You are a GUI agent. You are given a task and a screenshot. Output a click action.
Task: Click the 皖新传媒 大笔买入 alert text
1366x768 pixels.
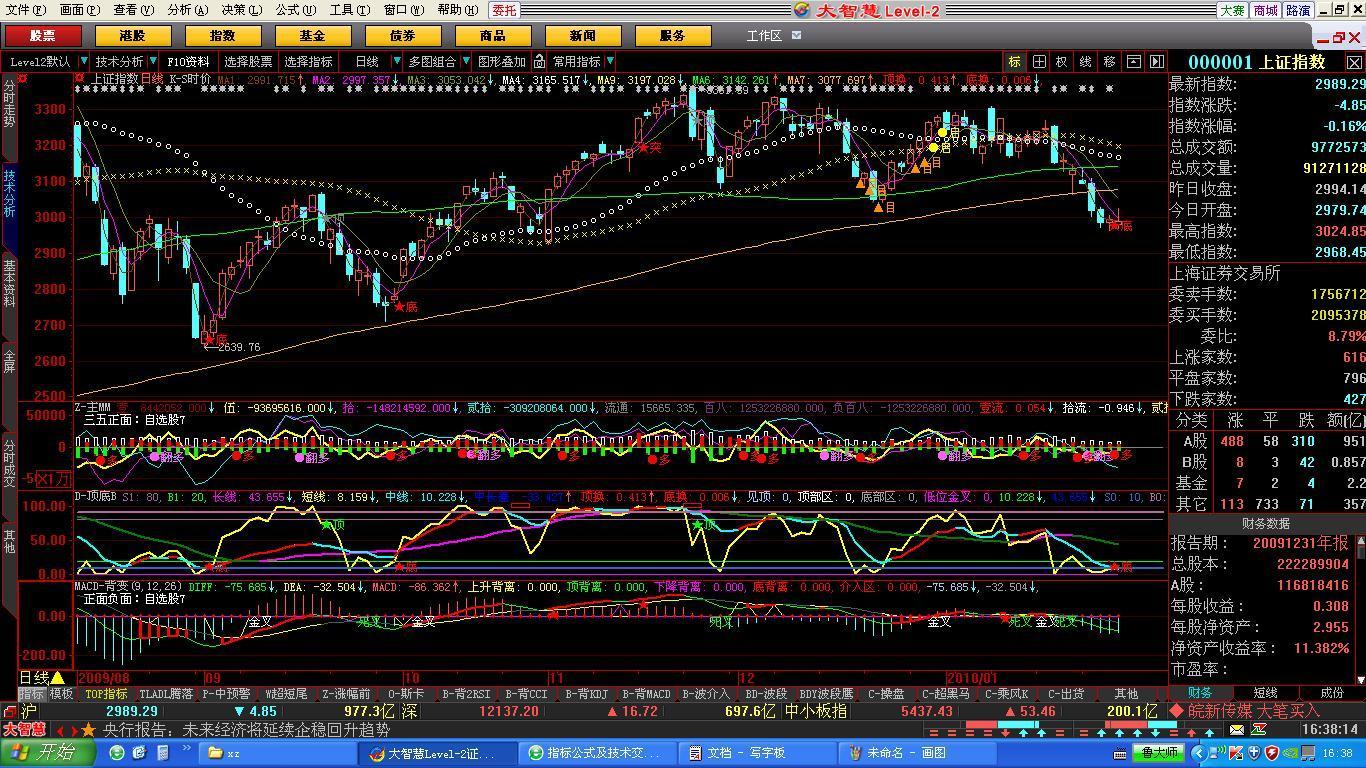point(1253,711)
